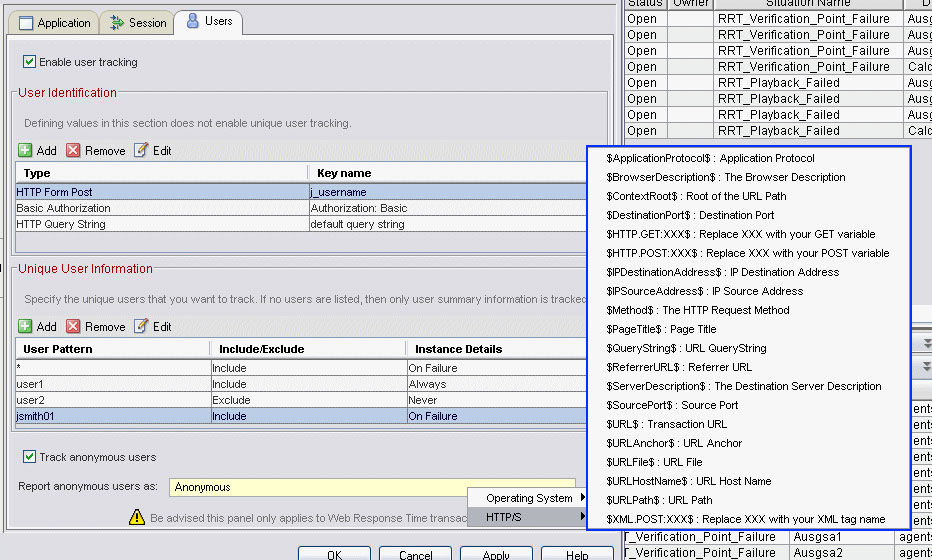Select Basic Authorization row
932x560 pixels.
301,208
